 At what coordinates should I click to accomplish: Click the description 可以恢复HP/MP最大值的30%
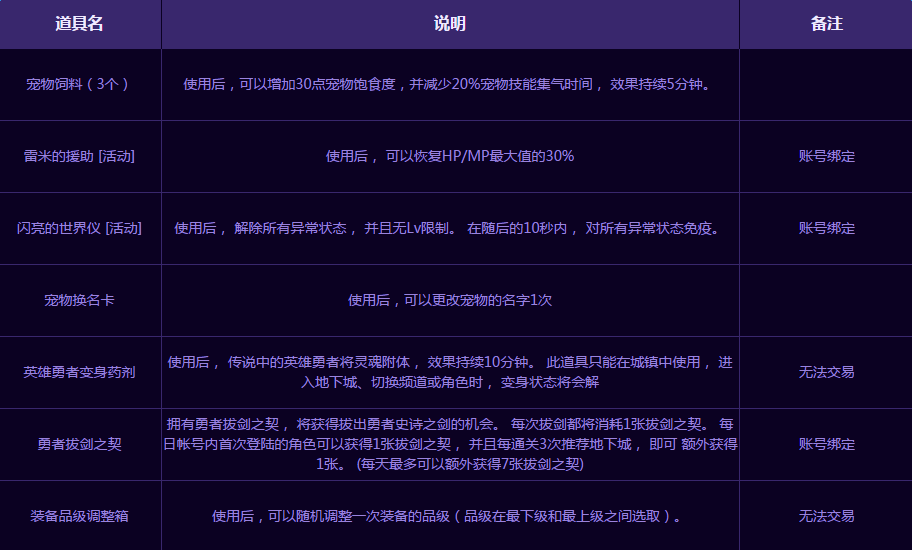pyautogui.click(x=450, y=156)
